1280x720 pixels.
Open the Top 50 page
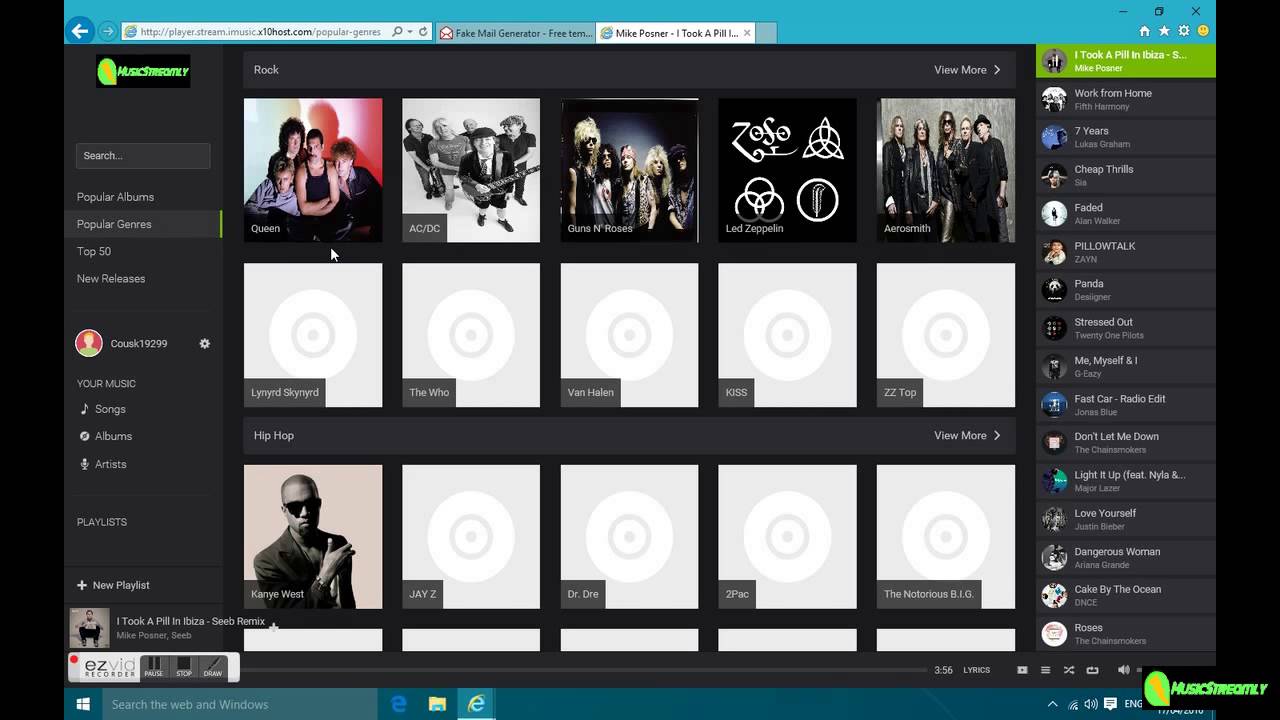click(94, 251)
